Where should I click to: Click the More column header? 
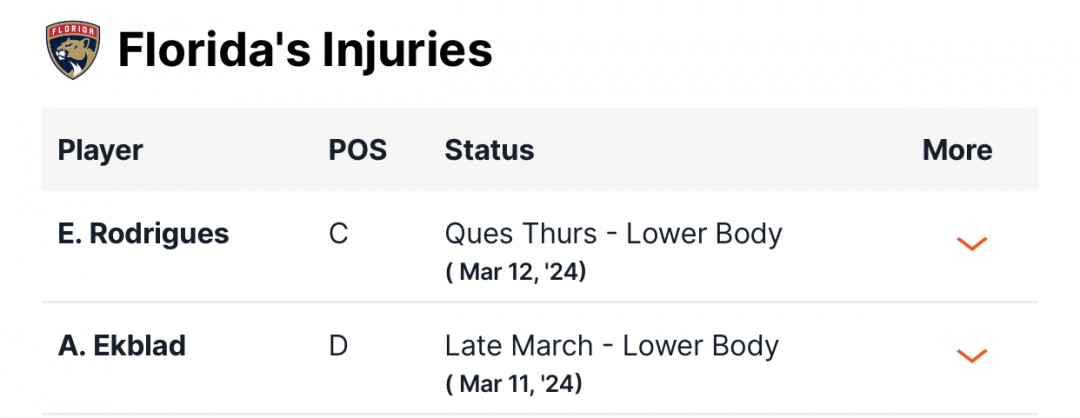click(x=957, y=150)
